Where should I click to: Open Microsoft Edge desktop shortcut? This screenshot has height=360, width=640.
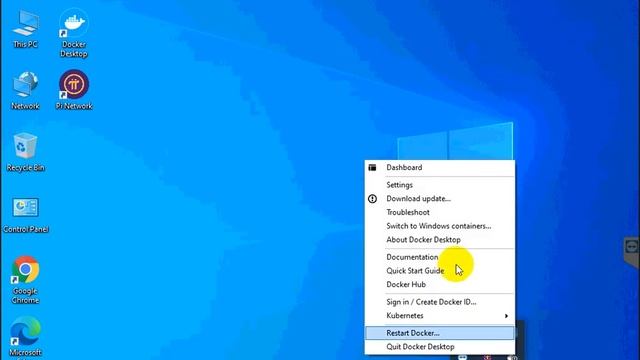(25, 337)
